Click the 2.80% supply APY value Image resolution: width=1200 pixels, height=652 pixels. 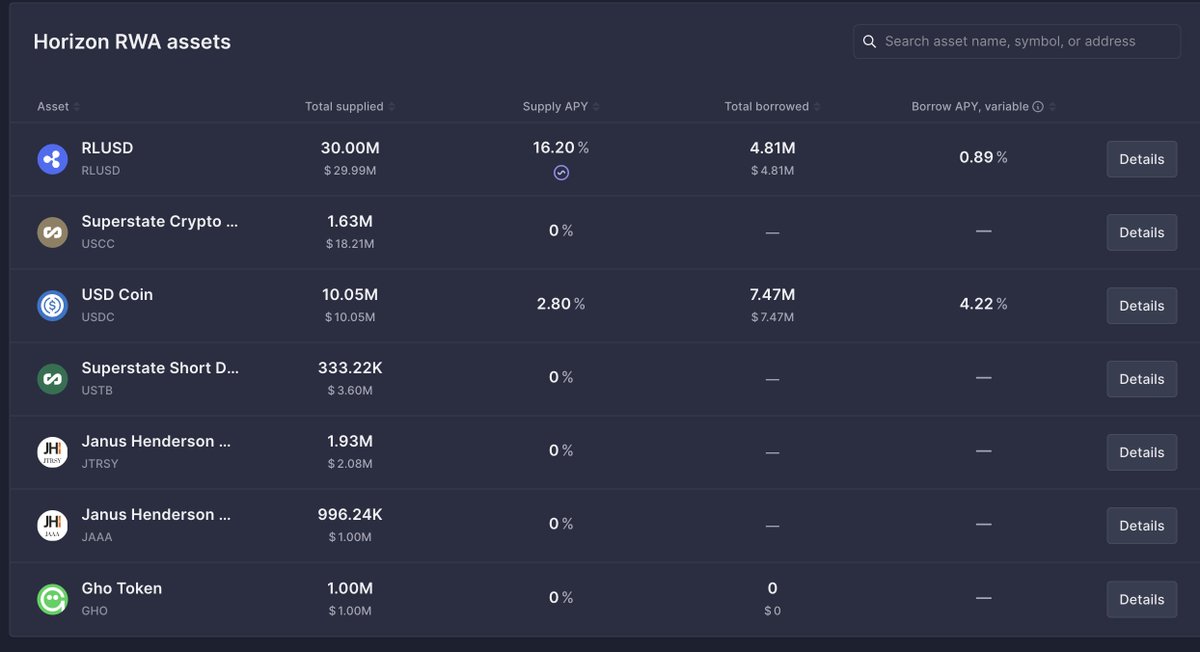coord(561,304)
